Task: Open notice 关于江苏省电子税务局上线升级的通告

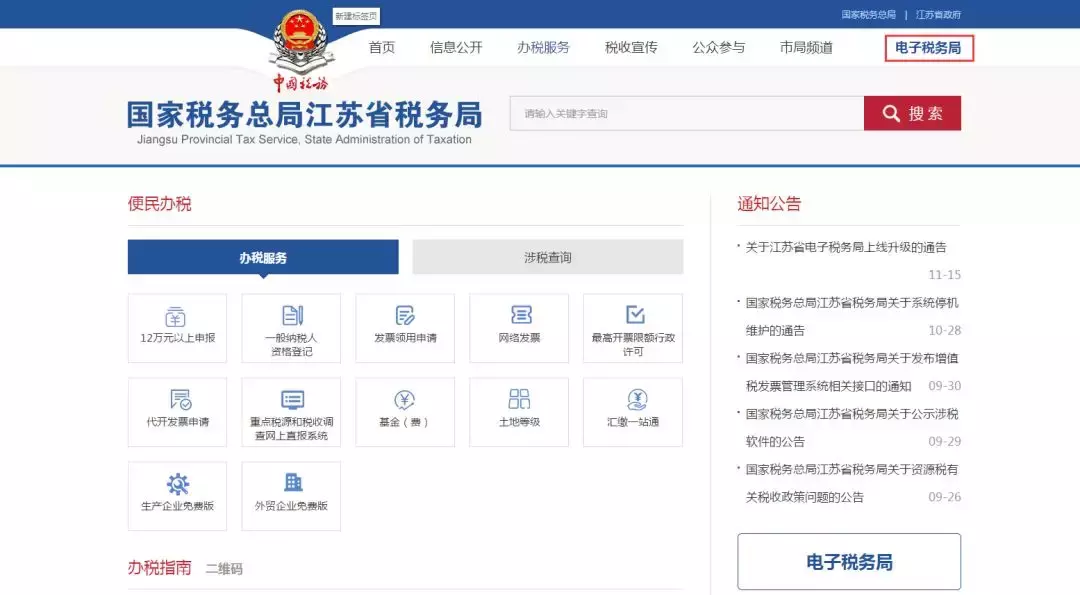Action: 846,247
